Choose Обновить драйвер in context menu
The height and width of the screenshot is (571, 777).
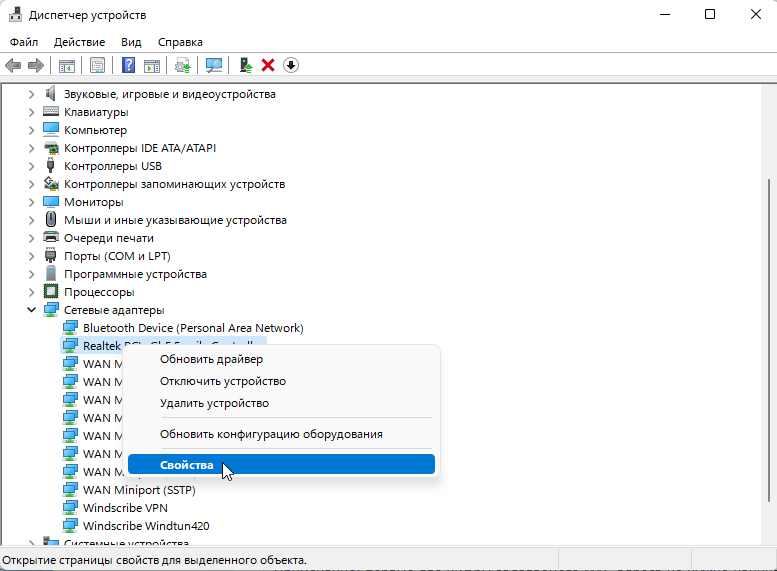281,359
